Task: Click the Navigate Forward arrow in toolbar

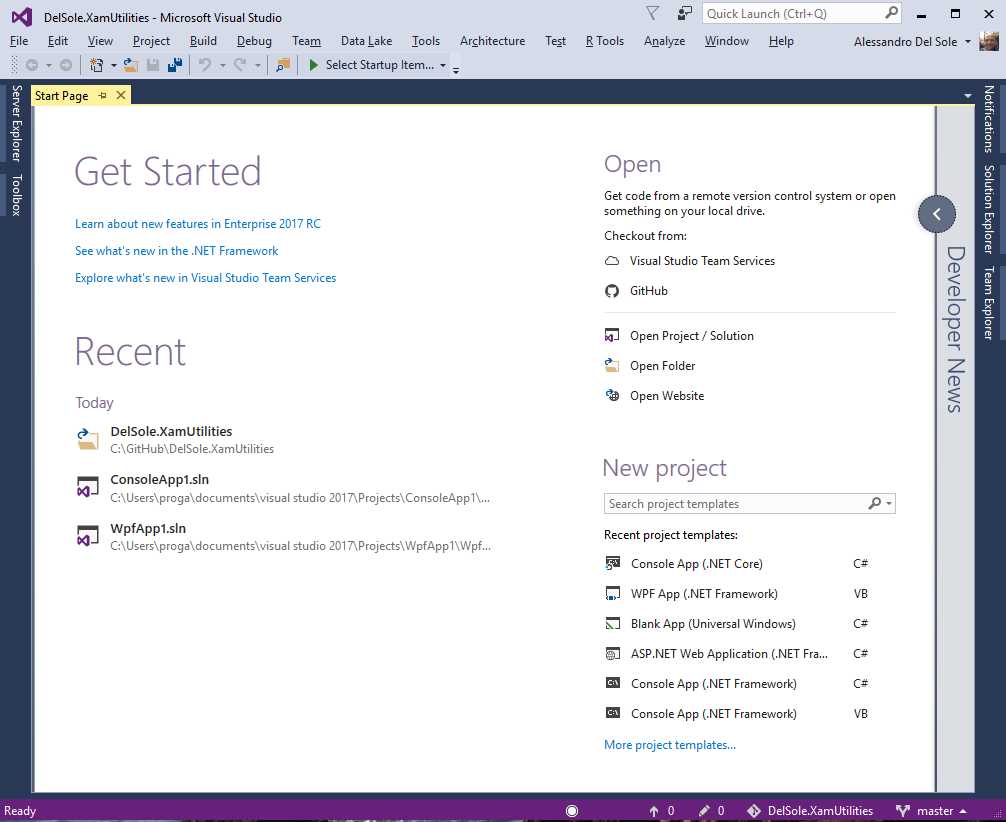Action: coord(65,65)
